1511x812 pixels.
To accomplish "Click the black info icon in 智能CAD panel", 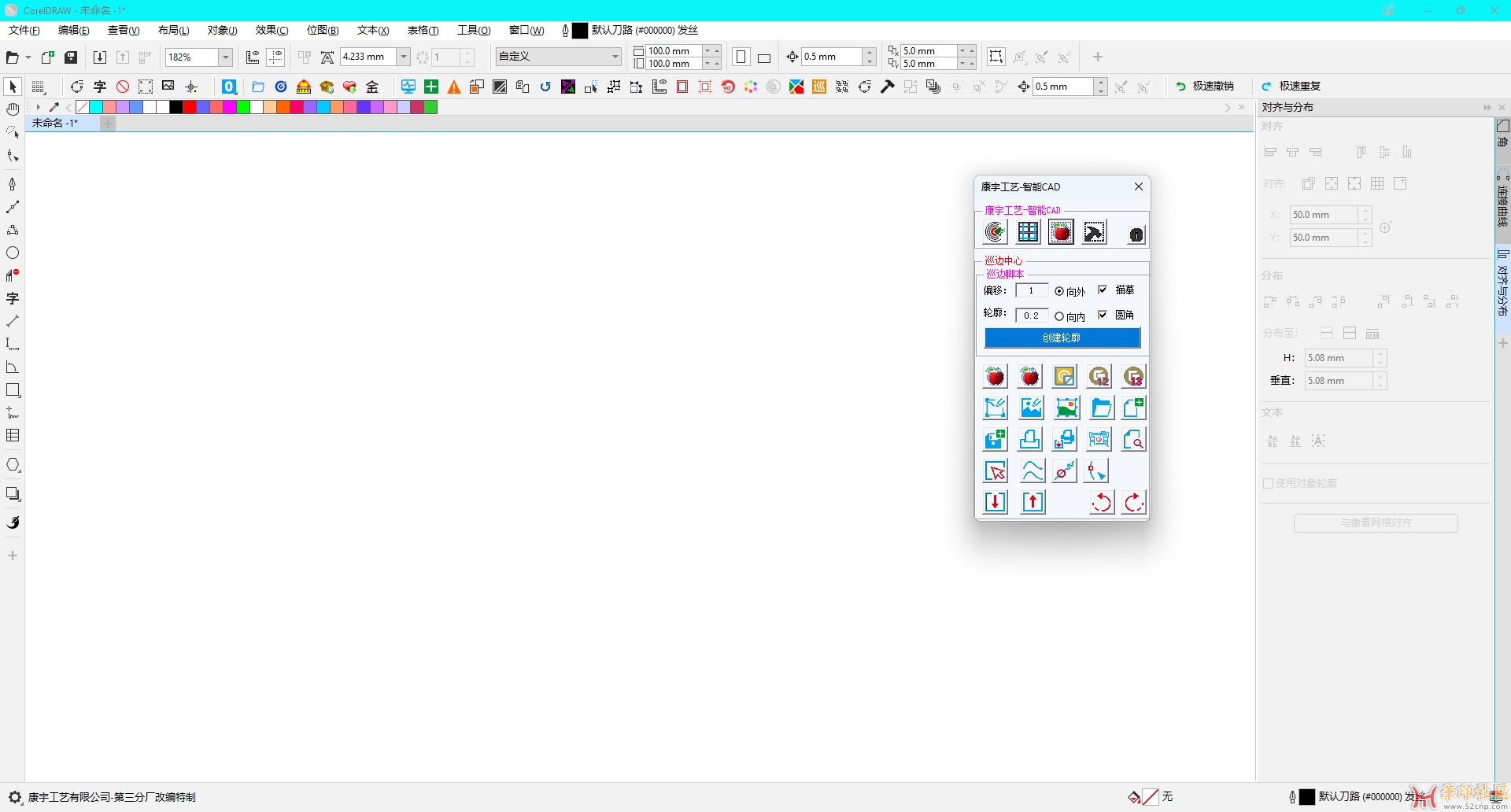I will point(1136,234).
